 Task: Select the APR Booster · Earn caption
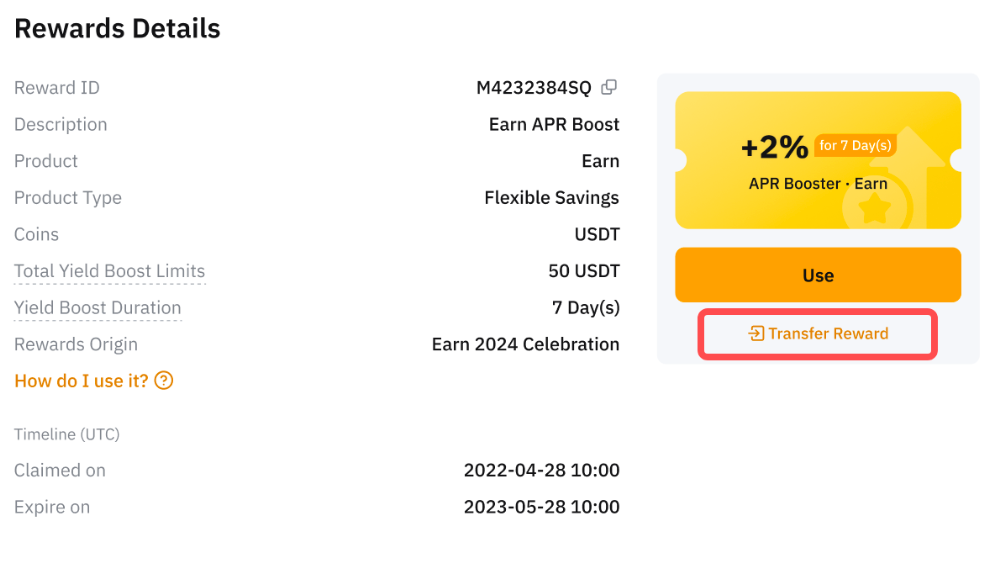click(817, 184)
